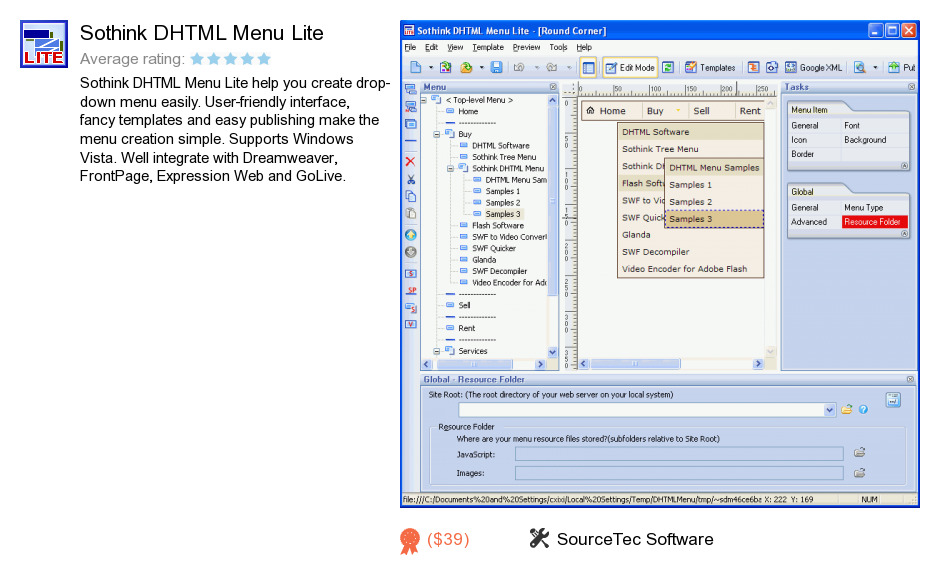Collapse the Global task group
This screenshot has width=940, height=585.
904,234
